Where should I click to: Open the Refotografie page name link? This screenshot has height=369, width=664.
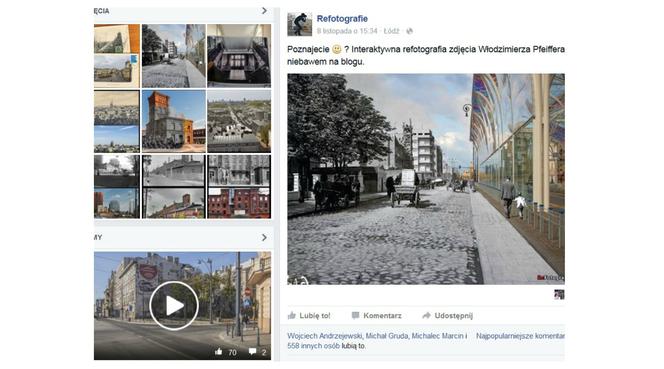coord(342,19)
